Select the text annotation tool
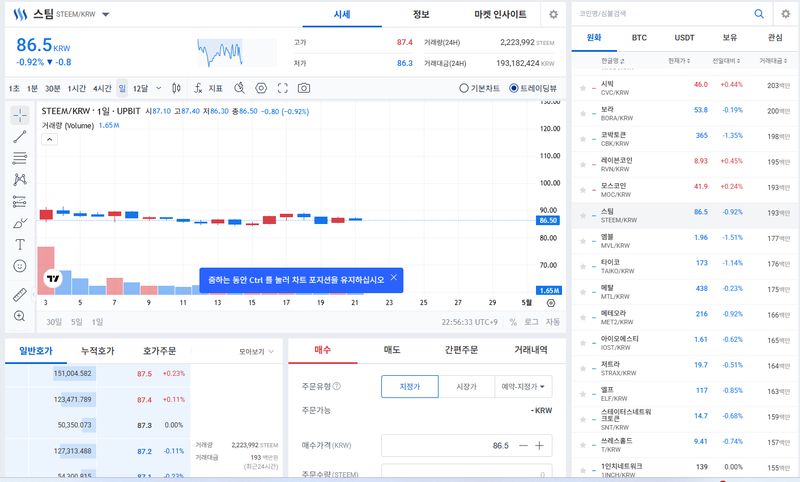 click(20, 244)
